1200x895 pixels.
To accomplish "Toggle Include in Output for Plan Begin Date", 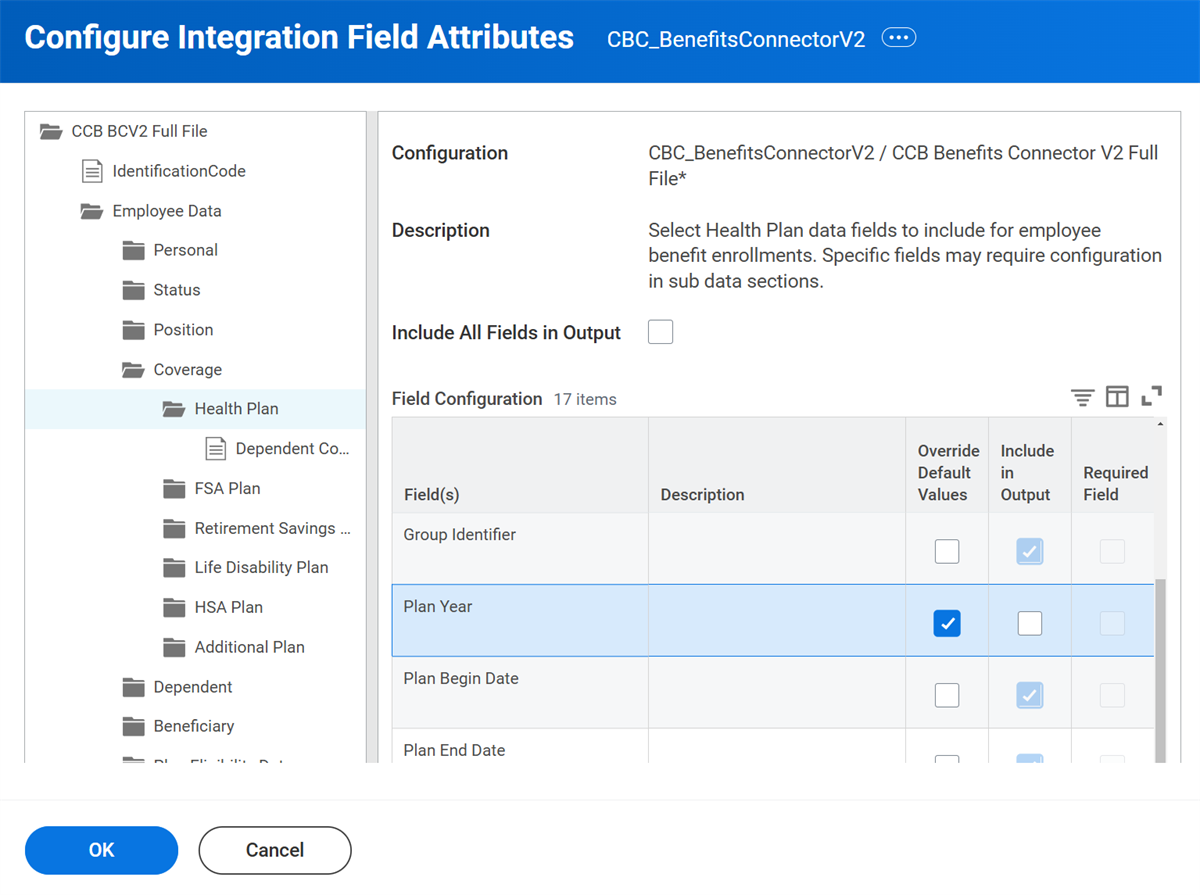I will [1030, 695].
